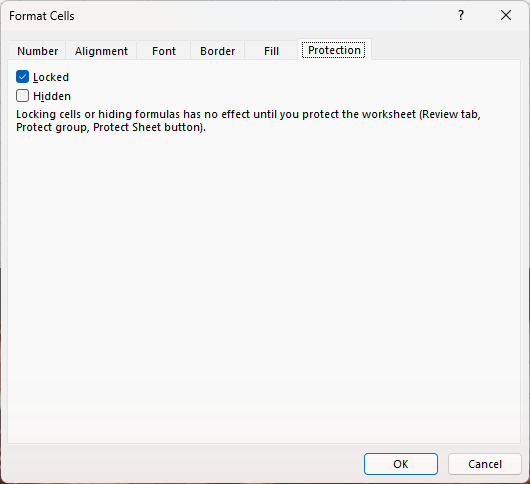This screenshot has height=484, width=530.
Task: Switch to the Number tab
Action: [38, 51]
